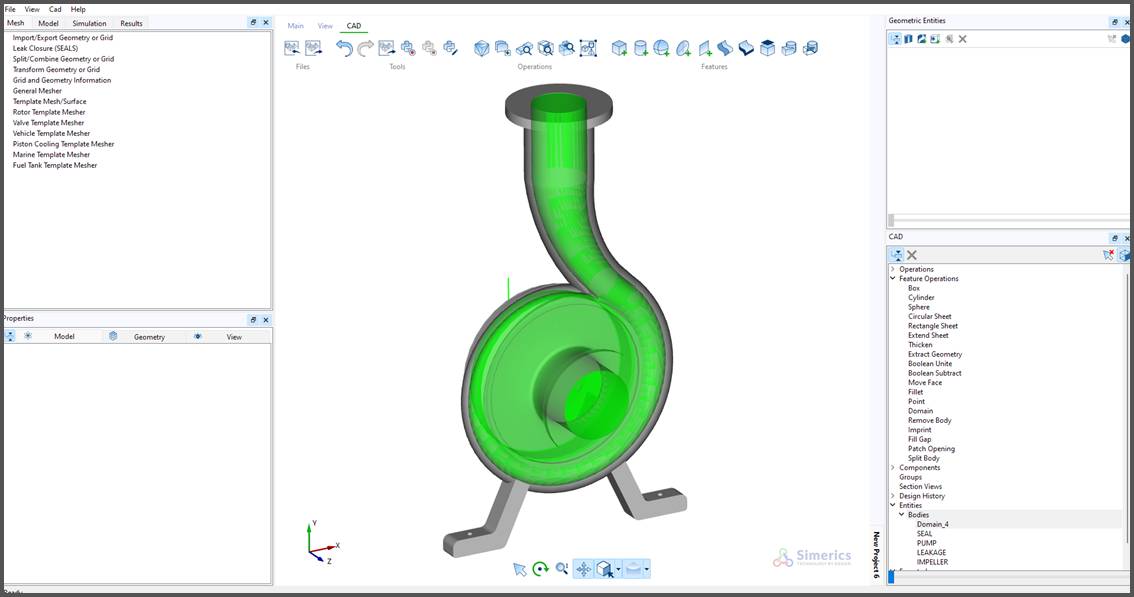
Task: Click the faceted body operation icon
Action: pyautogui.click(x=482, y=48)
